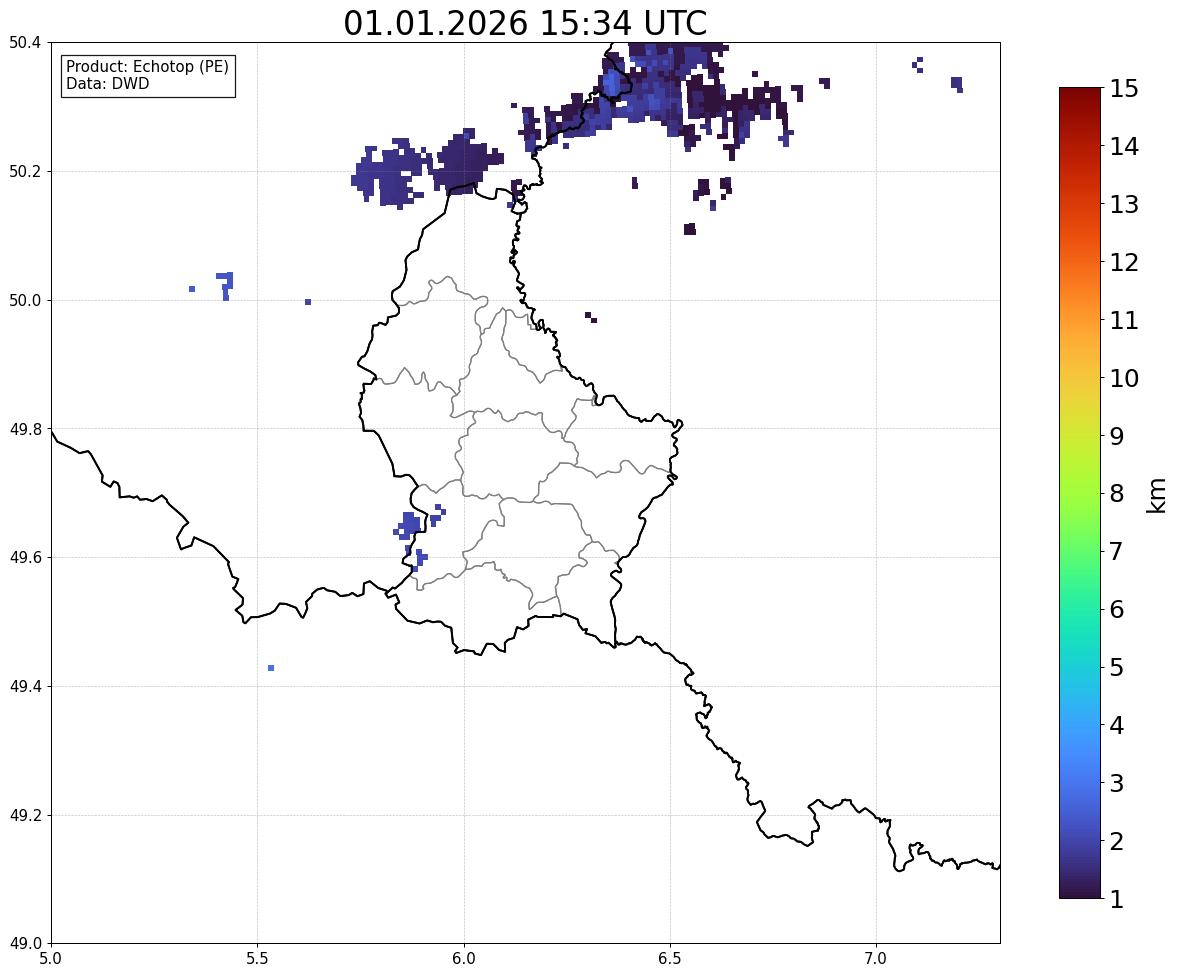1178x976 pixels.
Task: Click longitude axis label 5.0
Action: point(50,959)
